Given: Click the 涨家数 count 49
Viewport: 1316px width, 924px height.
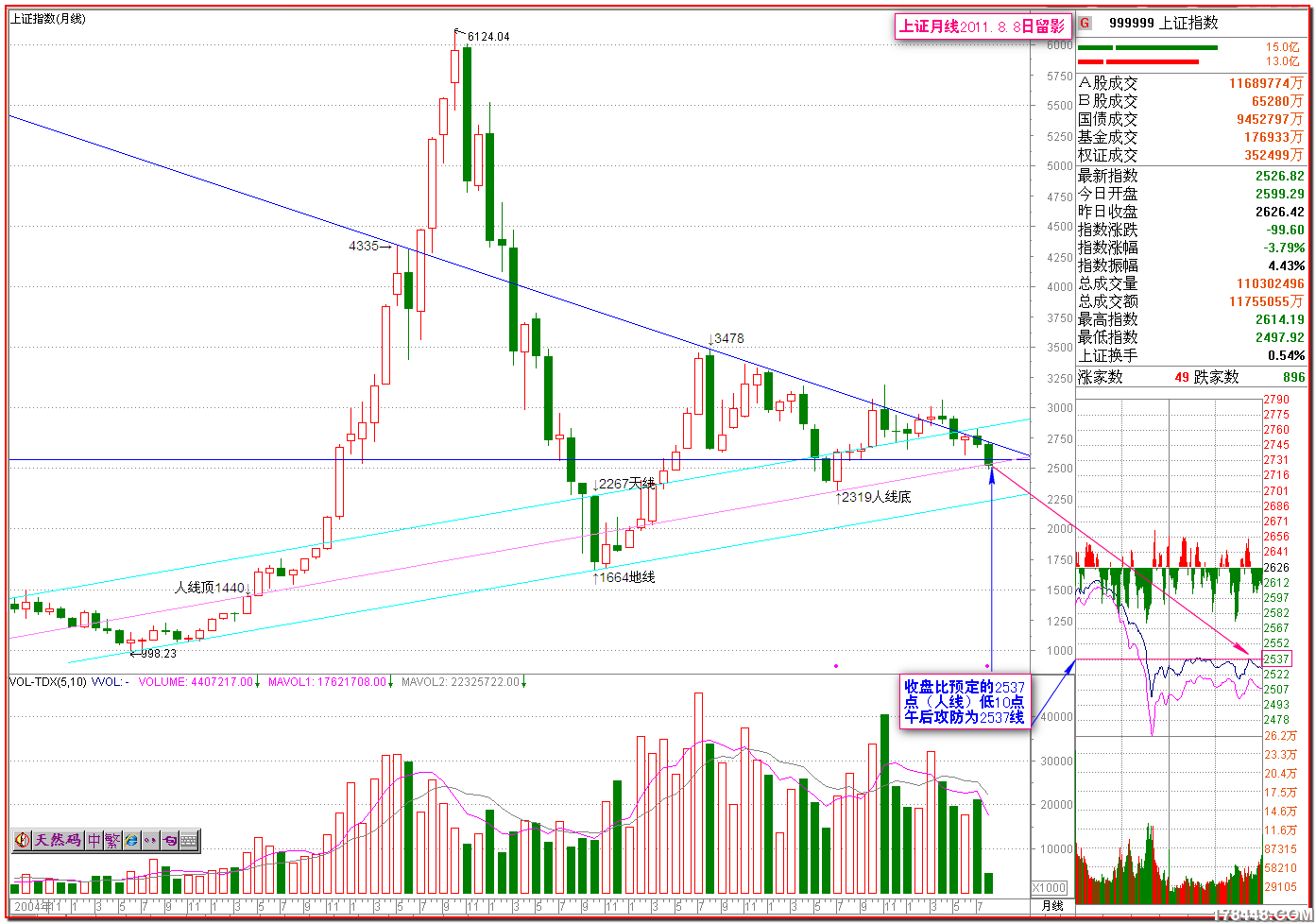Looking at the screenshot, I should 1182,377.
